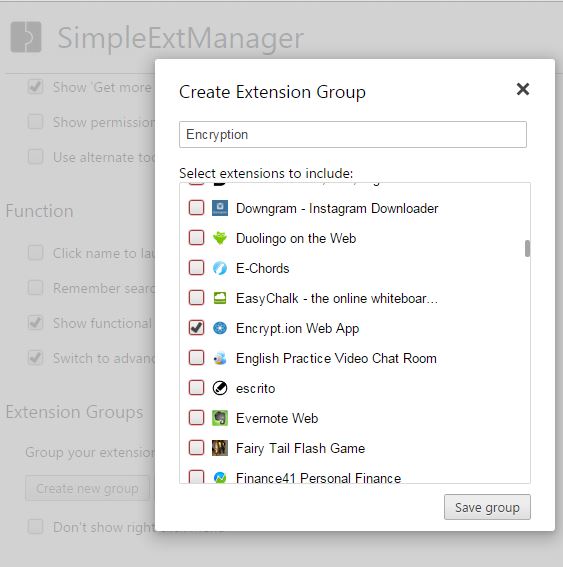Image resolution: width=563 pixels, height=567 pixels.
Task: Click the Encrypt.ion Web App icon
Action: (220, 328)
